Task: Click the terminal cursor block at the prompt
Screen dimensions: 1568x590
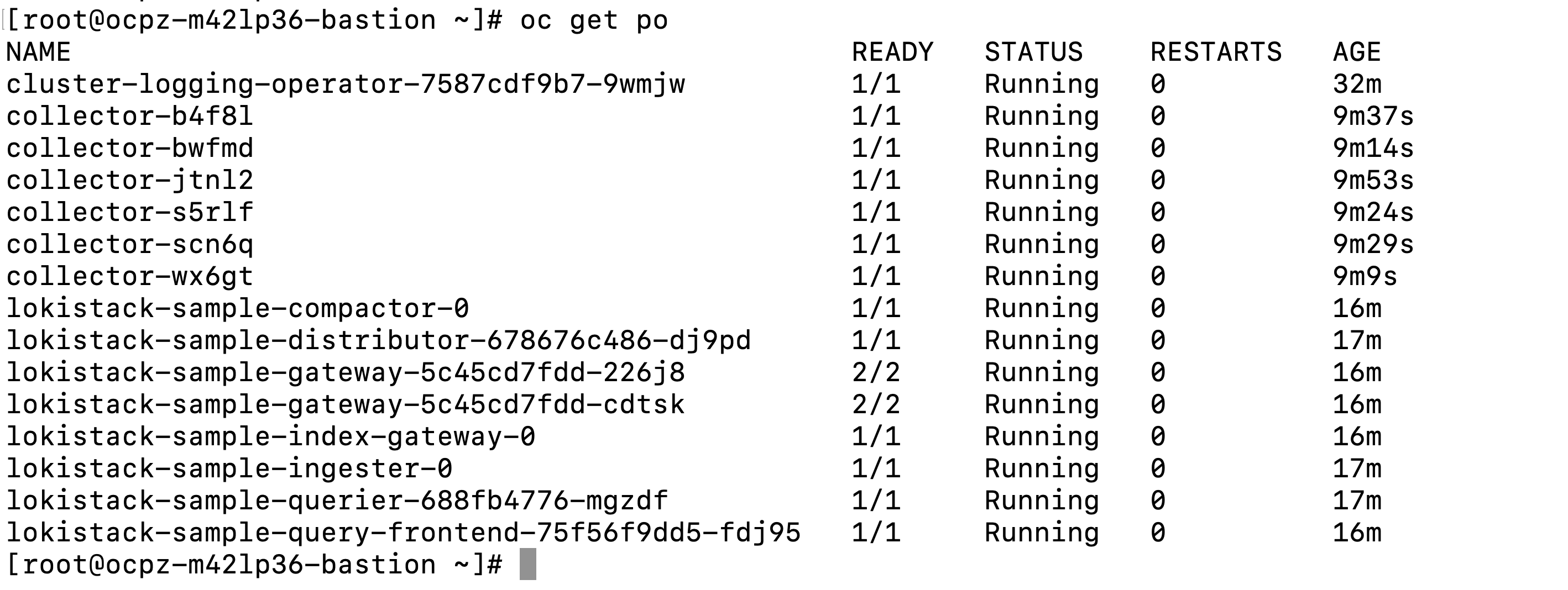Action: 528,564
